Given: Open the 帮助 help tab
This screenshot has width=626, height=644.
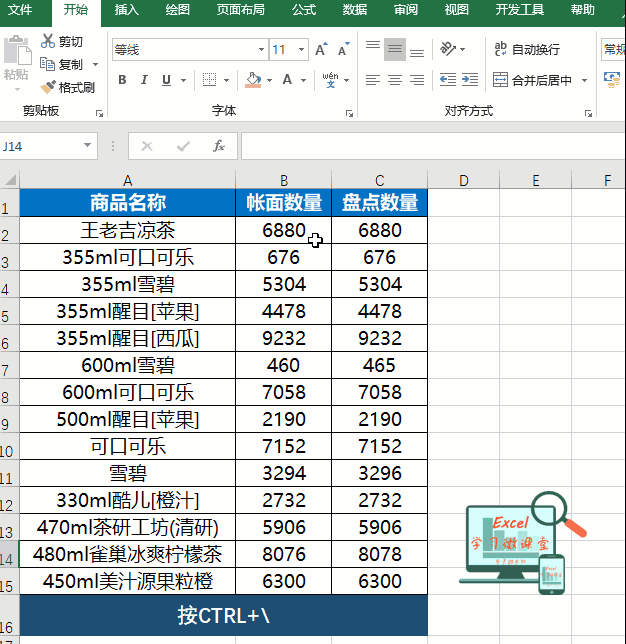Looking at the screenshot, I should point(582,9).
